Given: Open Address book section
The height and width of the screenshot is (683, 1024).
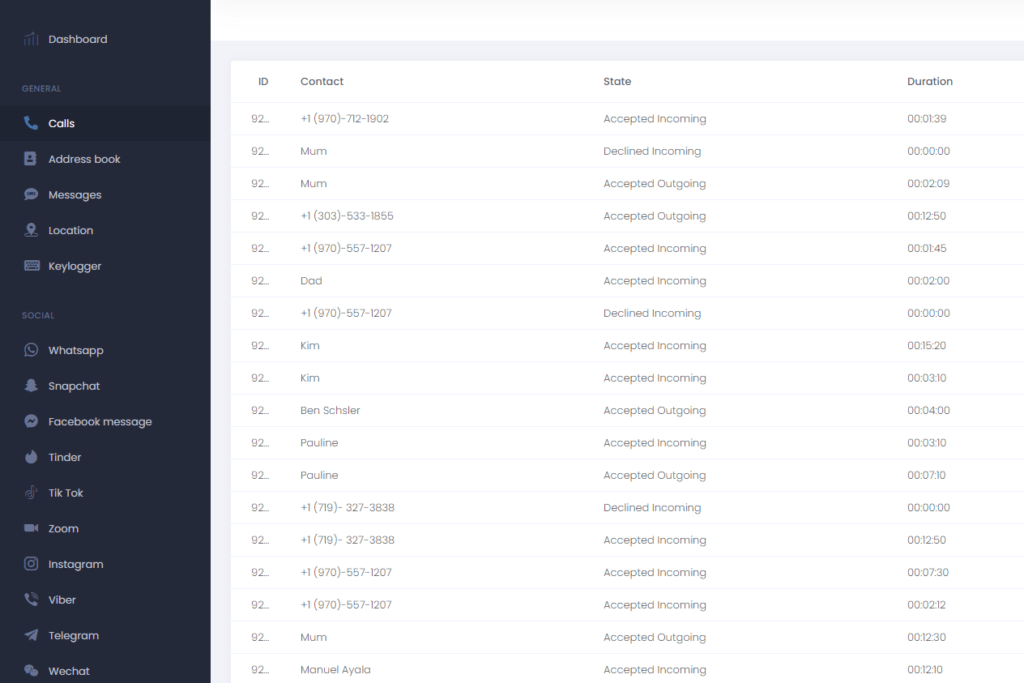Looking at the screenshot, I should click(84, 159).
